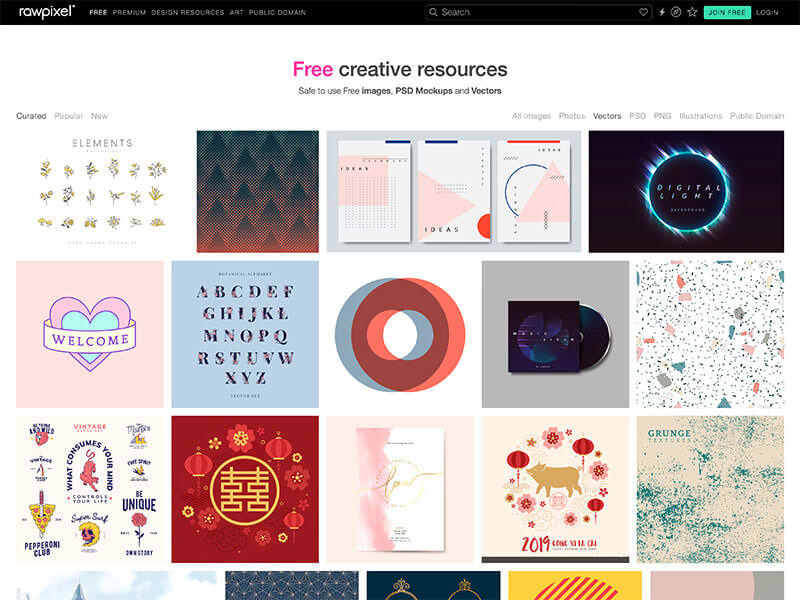The height and width of the screenshot is (600, 800).
Task: Open the PREMIUM menu item
Action: [x=129, y=12]
